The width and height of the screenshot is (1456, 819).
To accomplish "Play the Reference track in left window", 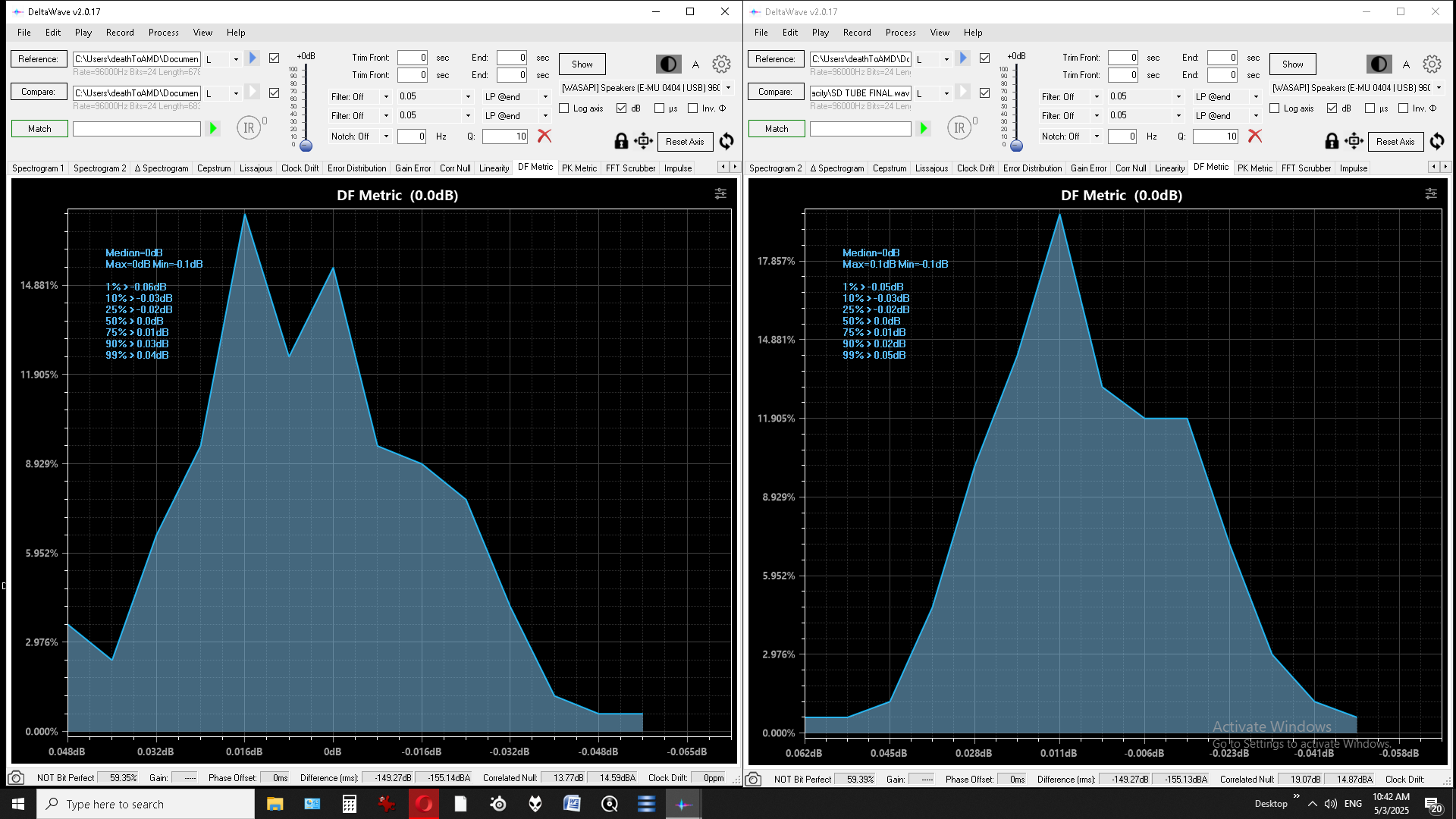I will [253, 58].
